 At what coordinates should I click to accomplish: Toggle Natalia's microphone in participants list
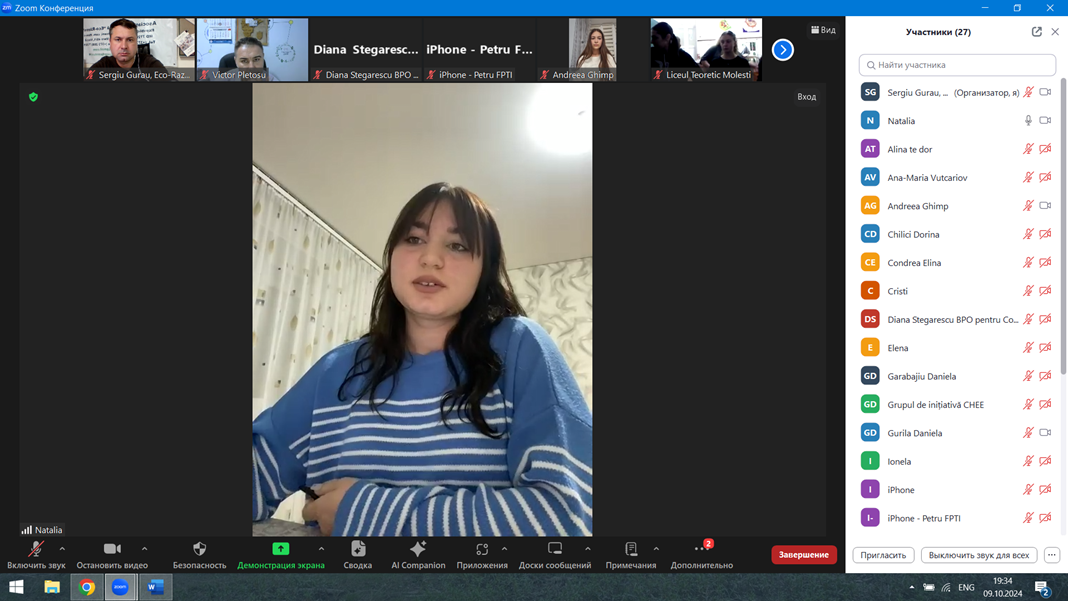point(1027,121)
